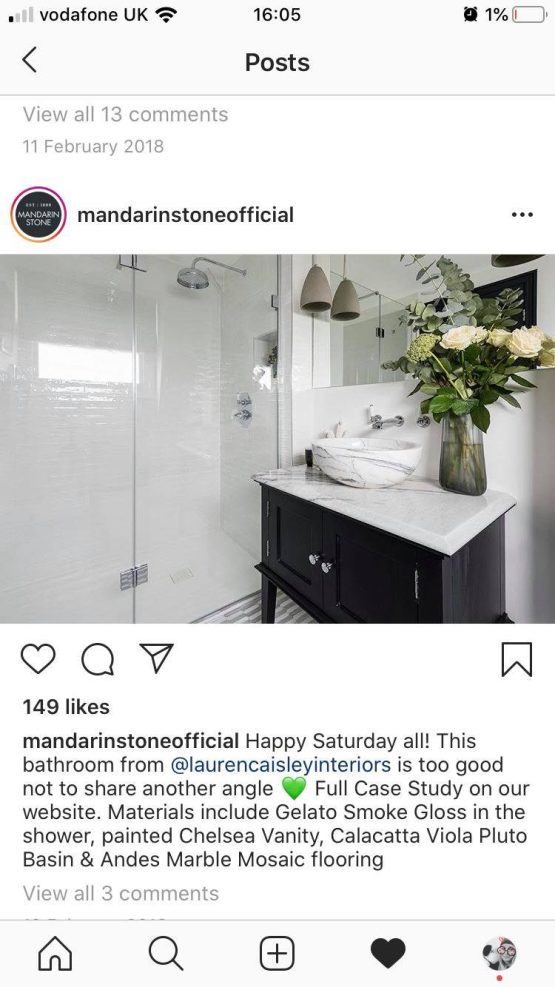This screenshot has height=987, width=555.
Task: Like the post with the heart icon
Action: tap(38, 658)
